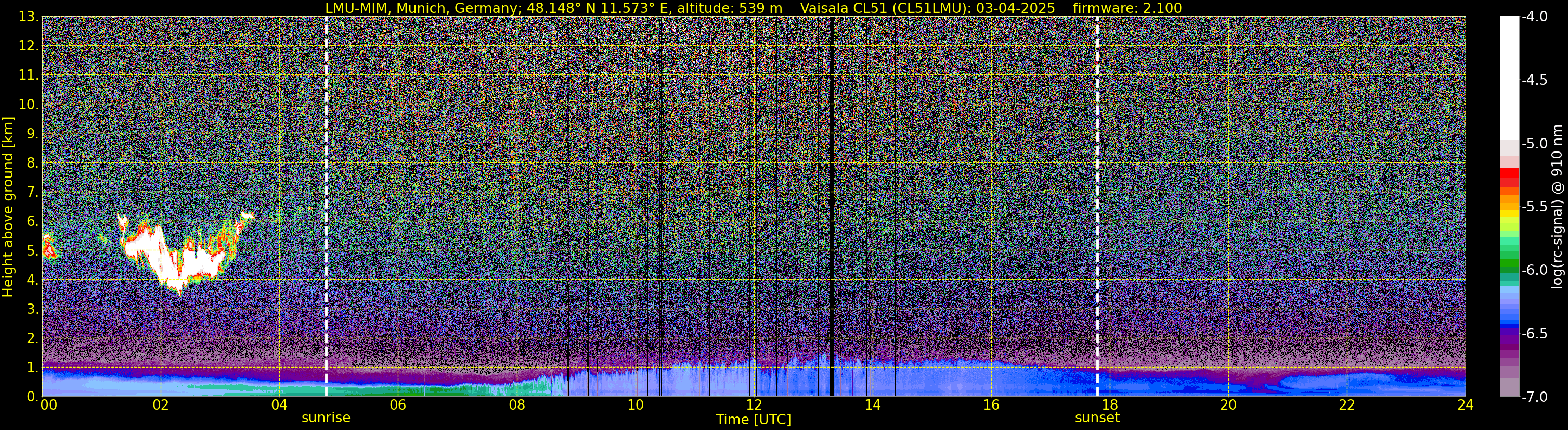The image size is (1568, 430).
Task: Click the '22' time axis tick label
Action: 1347,404
